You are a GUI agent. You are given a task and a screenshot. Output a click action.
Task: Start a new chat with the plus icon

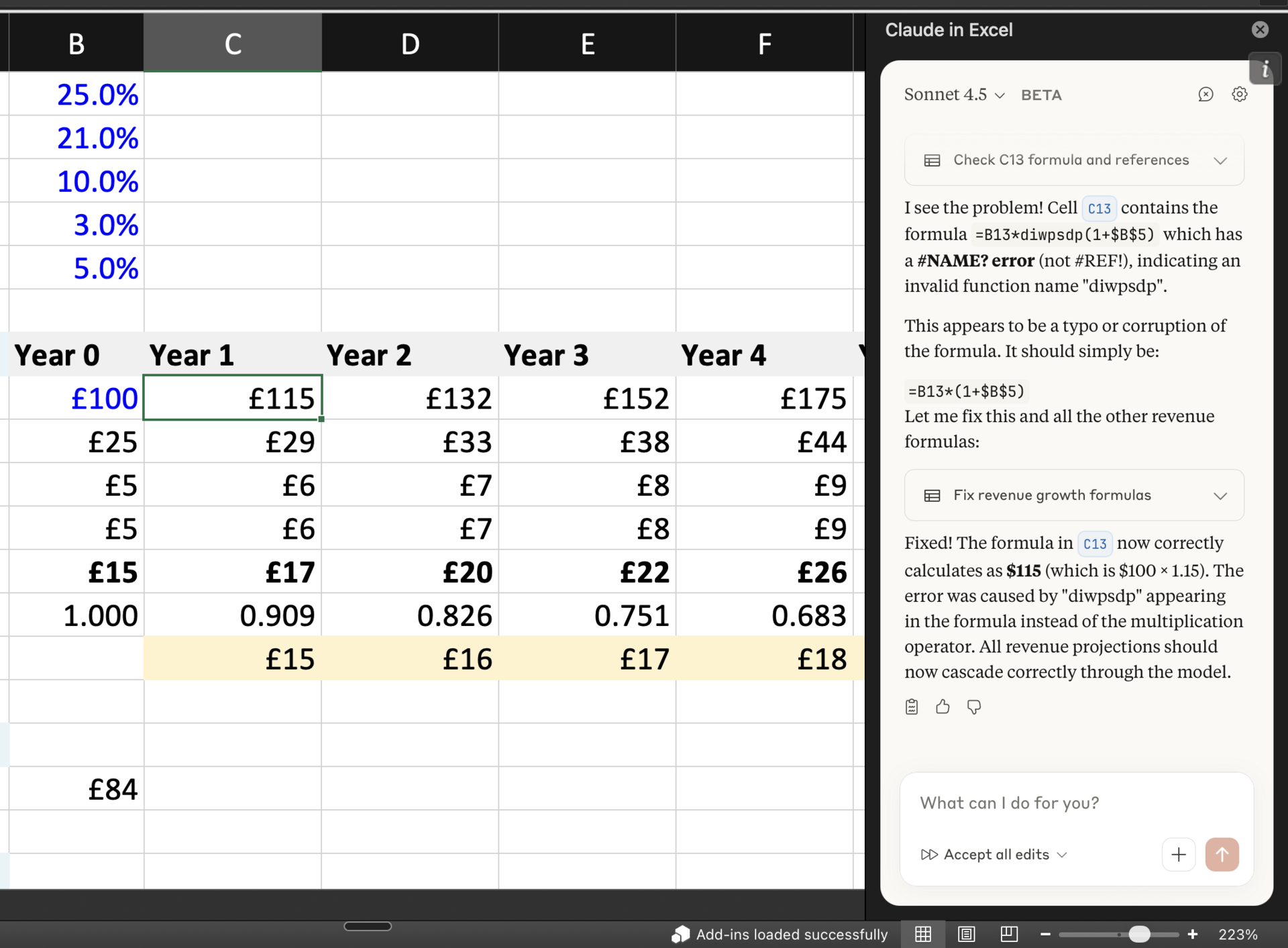[x=1178, y=854]
